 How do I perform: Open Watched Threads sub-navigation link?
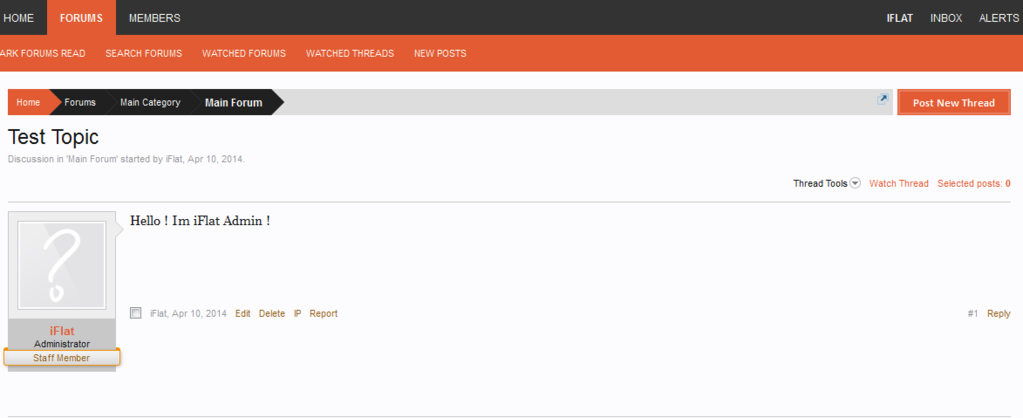(349, 54)
